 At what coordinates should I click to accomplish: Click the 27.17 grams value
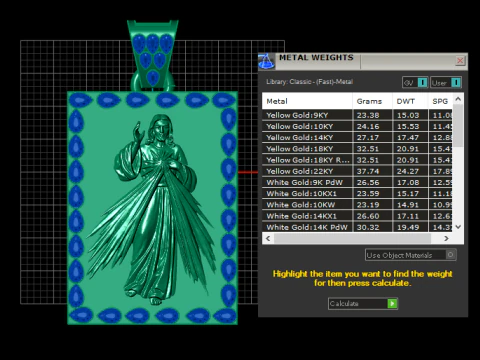368,138
